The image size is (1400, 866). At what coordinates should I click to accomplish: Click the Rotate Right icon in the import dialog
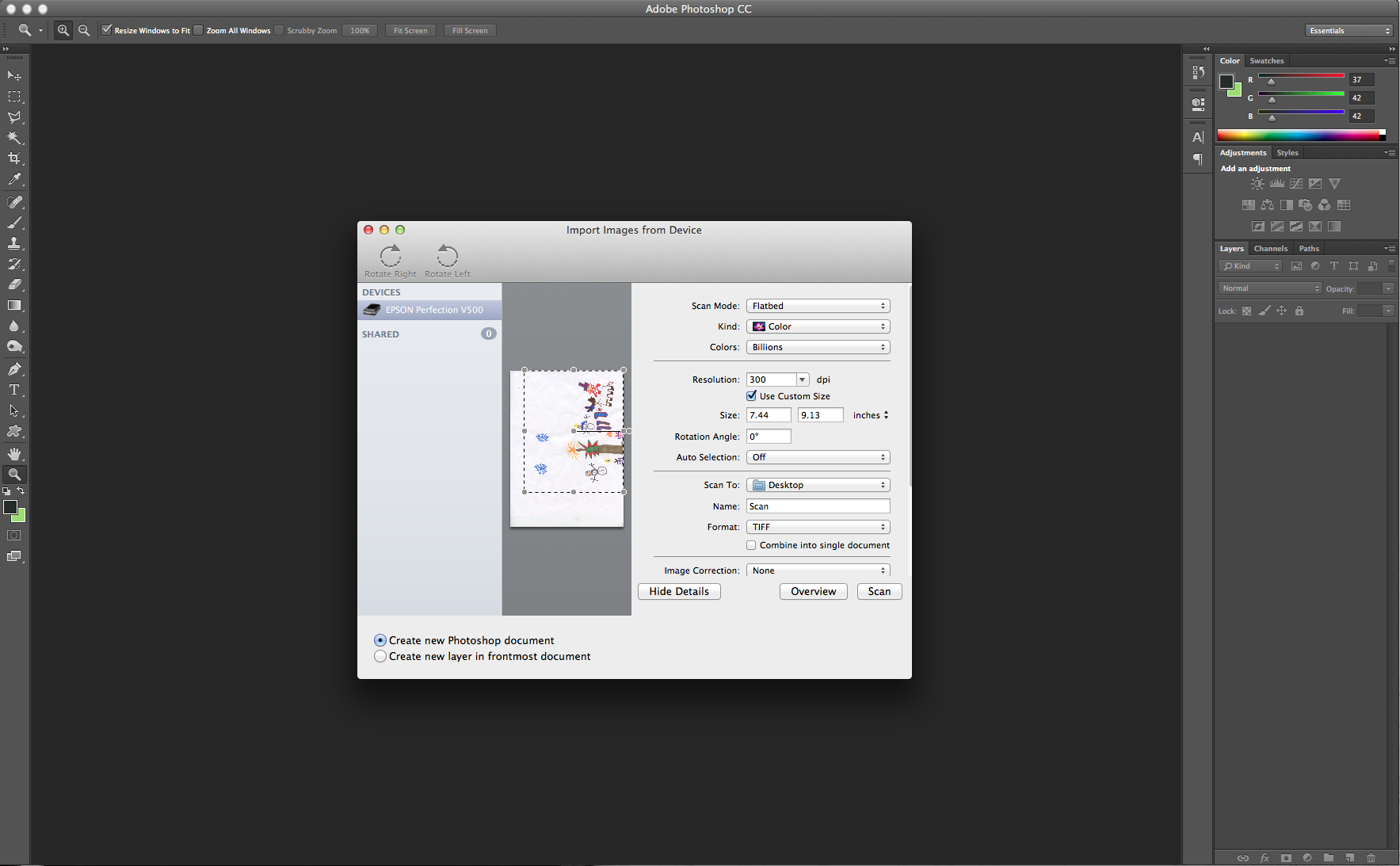[x=390, y=255]
